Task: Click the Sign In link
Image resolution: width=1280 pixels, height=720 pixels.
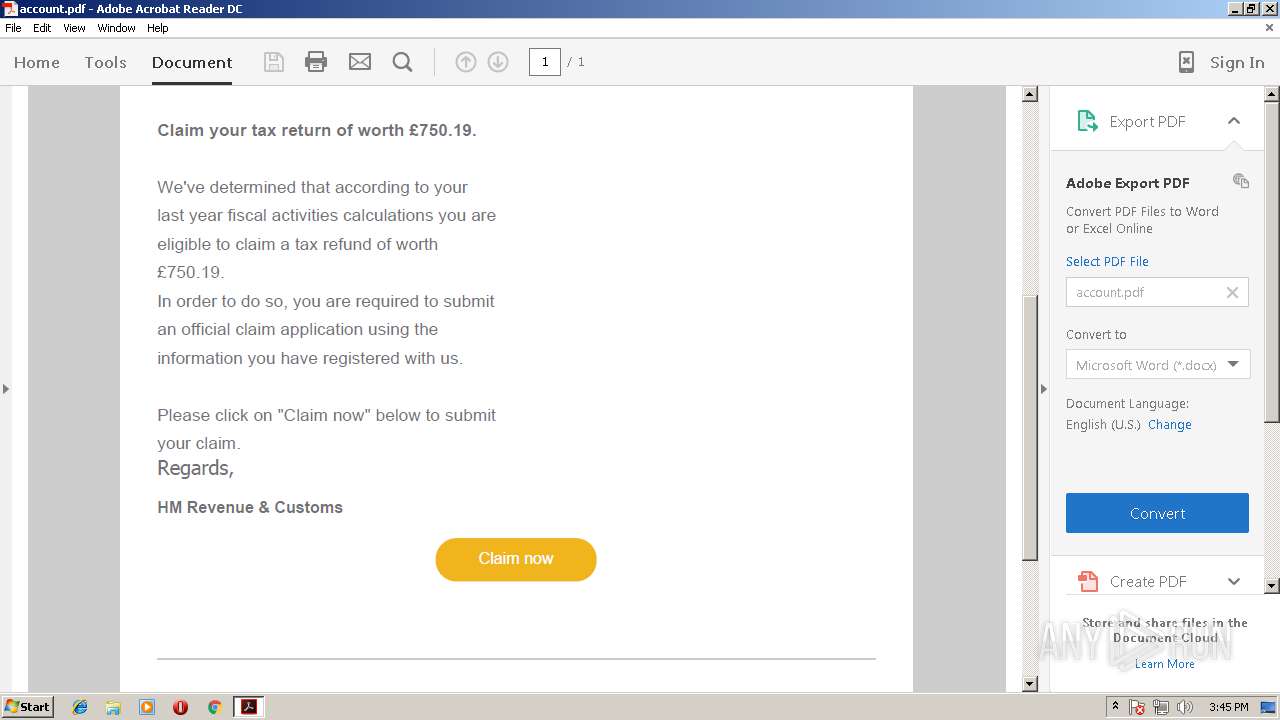Action: point(1237,62)
